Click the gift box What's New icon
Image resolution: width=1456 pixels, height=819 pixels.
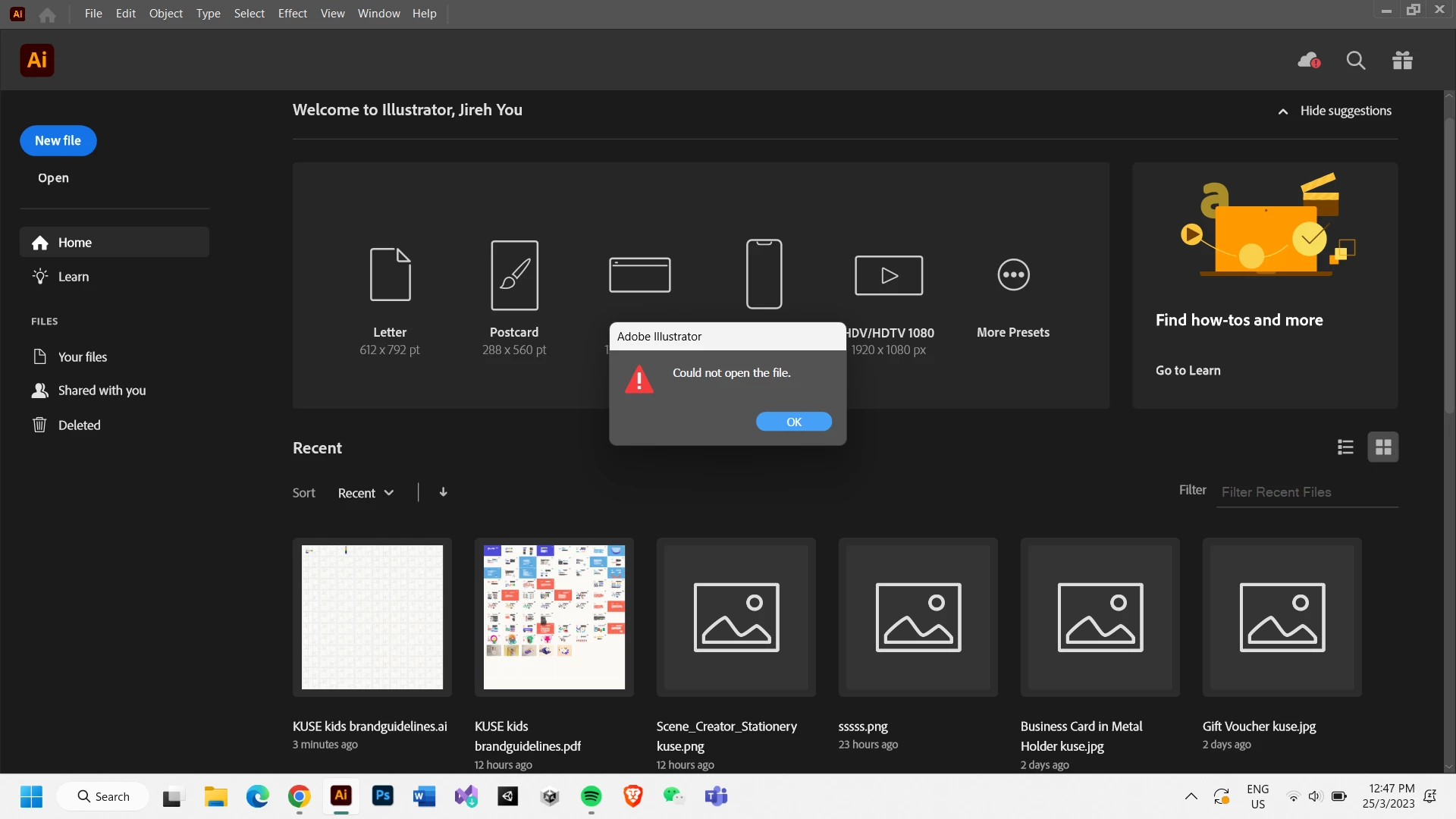click(1402, 61)
